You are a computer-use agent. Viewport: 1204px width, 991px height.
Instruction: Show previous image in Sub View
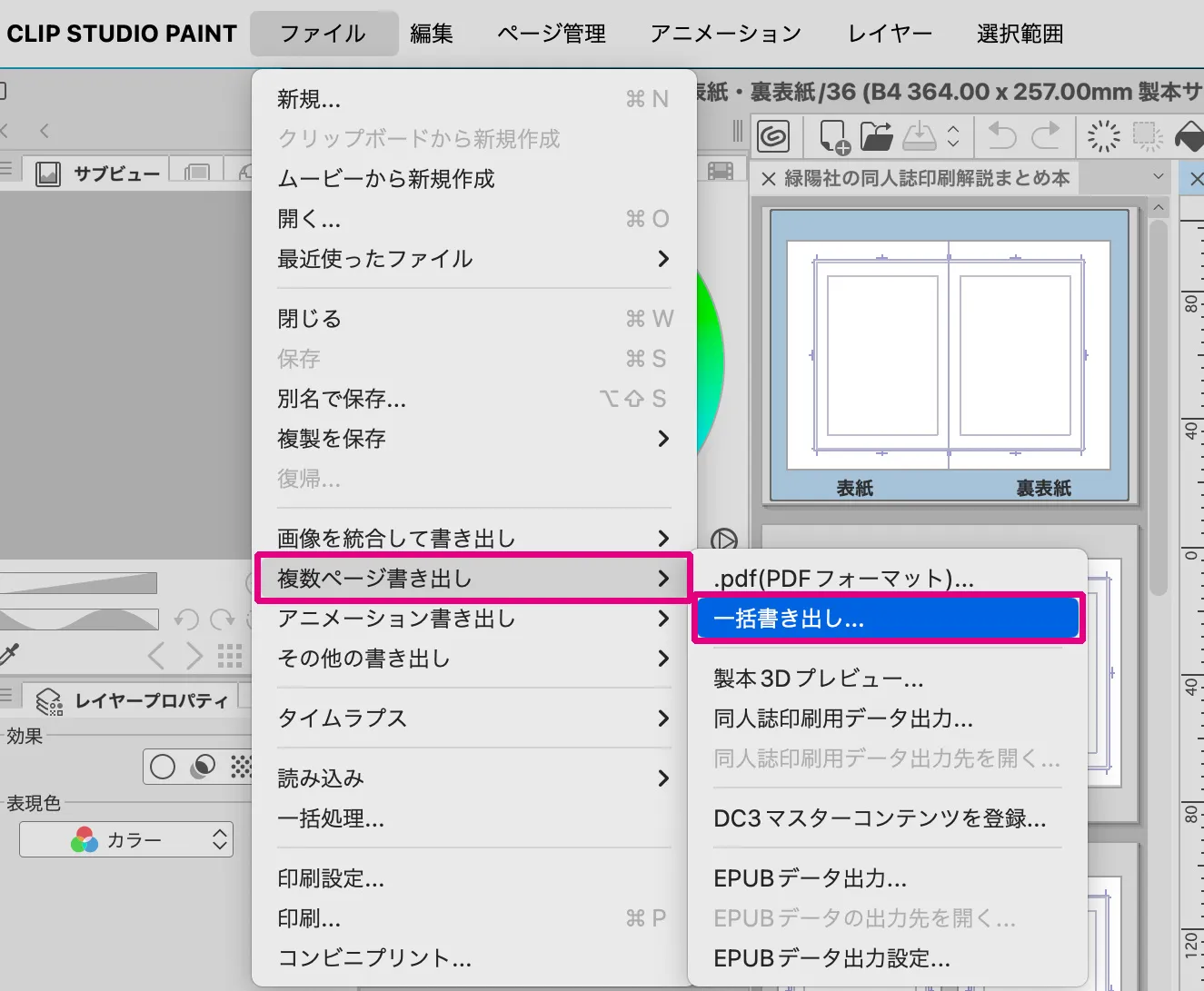[x=156, y=656]
